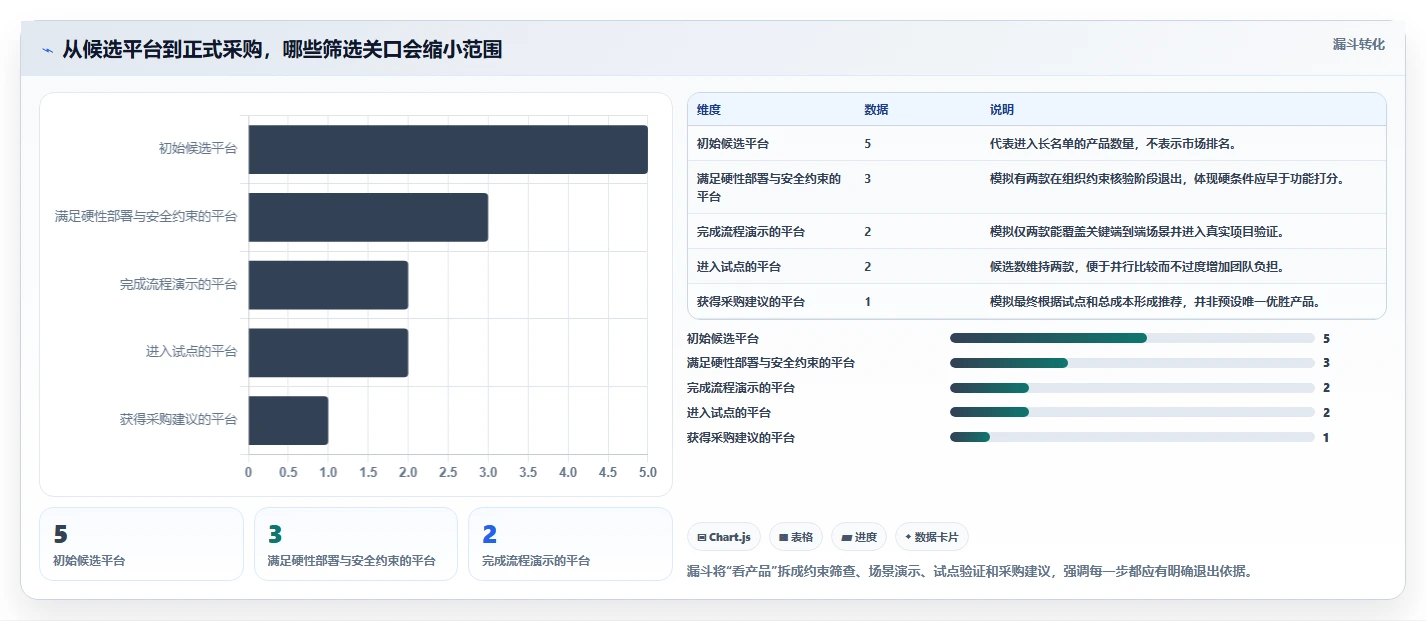Viewport: 1426px width, 621px height.
Task: Click the 漏斗转化 label in the header
Action: pos(1359,44)
